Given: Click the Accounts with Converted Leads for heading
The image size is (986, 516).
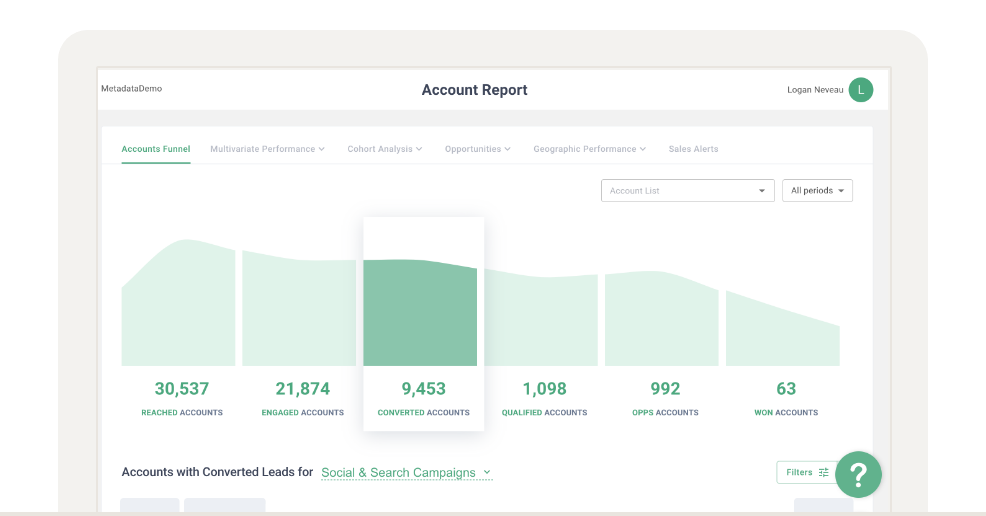Looking at the screenshot, I should point(217,472).
